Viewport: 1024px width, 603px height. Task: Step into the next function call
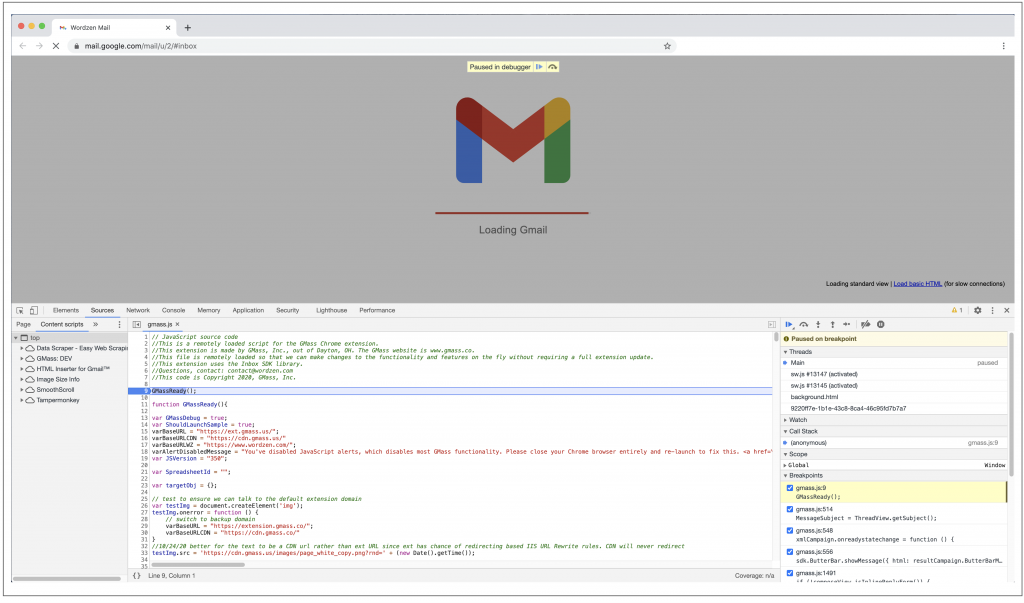pos(818,325)
